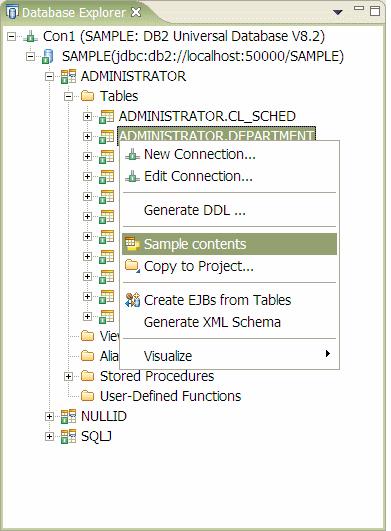Open the view menu dropdown triangle
Viewport: 391px width, 531px height.
[x=338, y=13]
